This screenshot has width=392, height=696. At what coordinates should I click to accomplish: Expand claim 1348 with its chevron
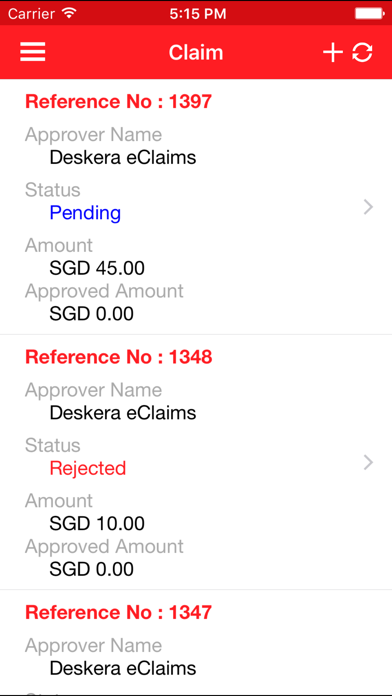[368, 463]
